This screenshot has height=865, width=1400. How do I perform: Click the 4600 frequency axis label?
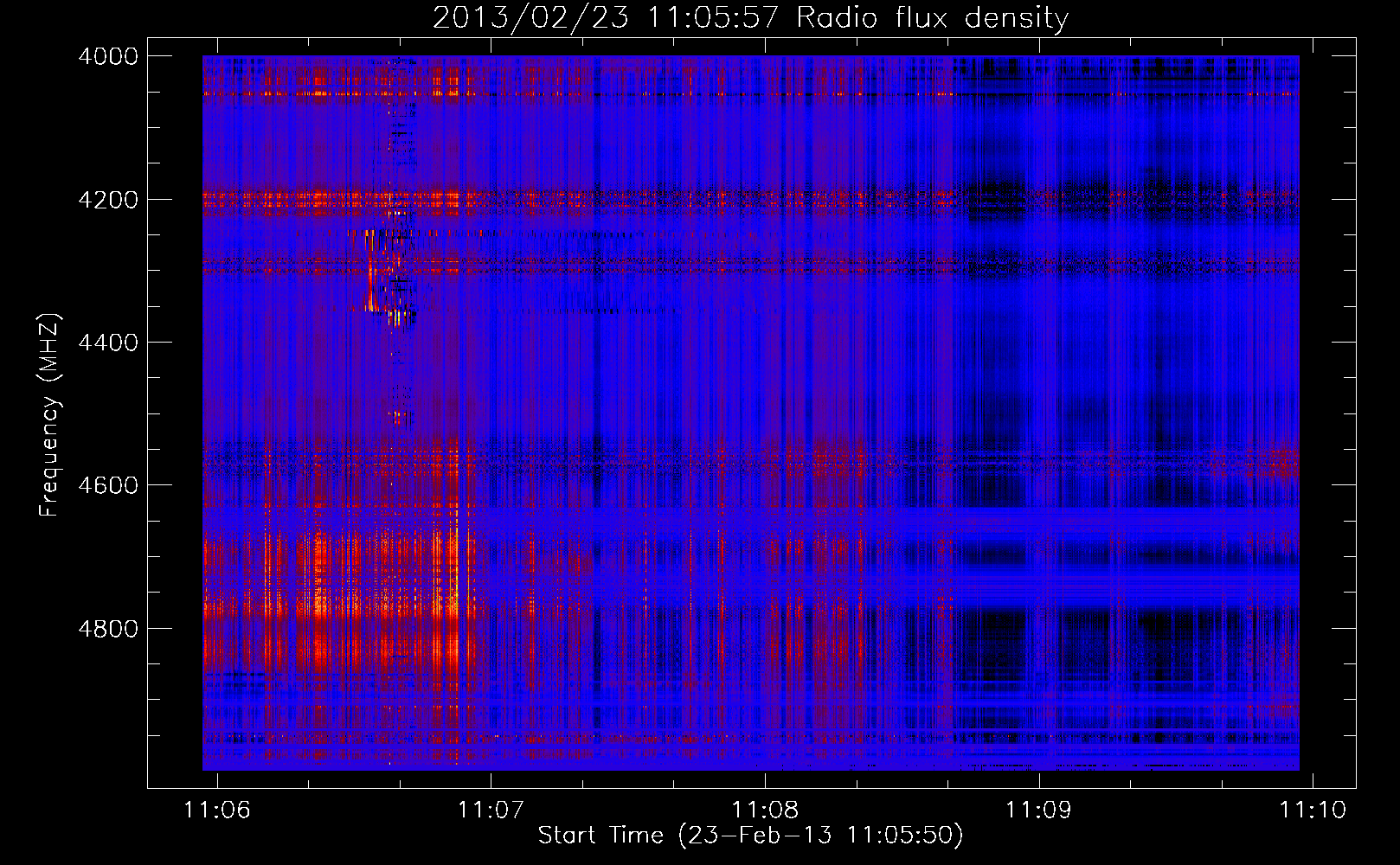(108, 485)
